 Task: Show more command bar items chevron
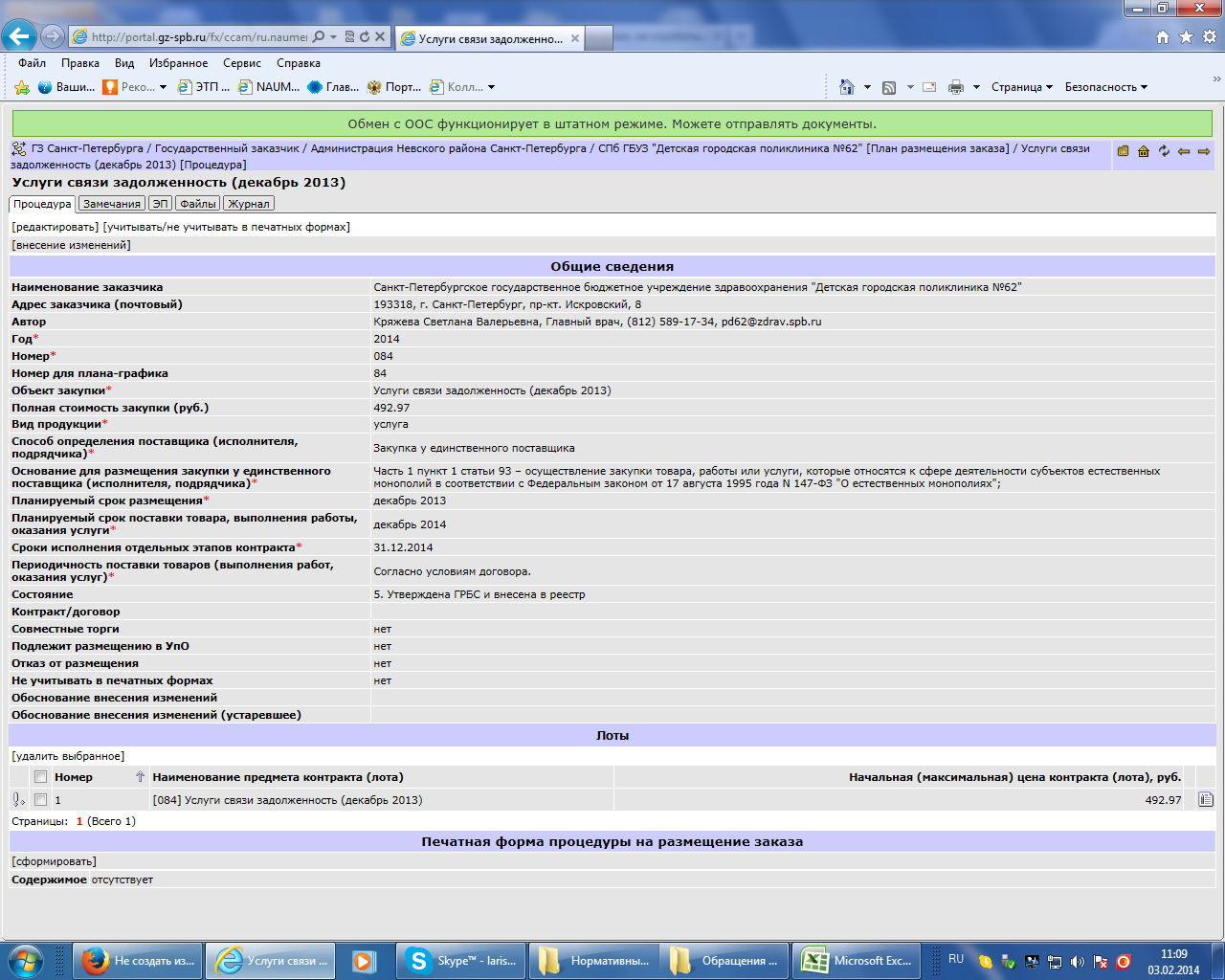click(1217, 79)
